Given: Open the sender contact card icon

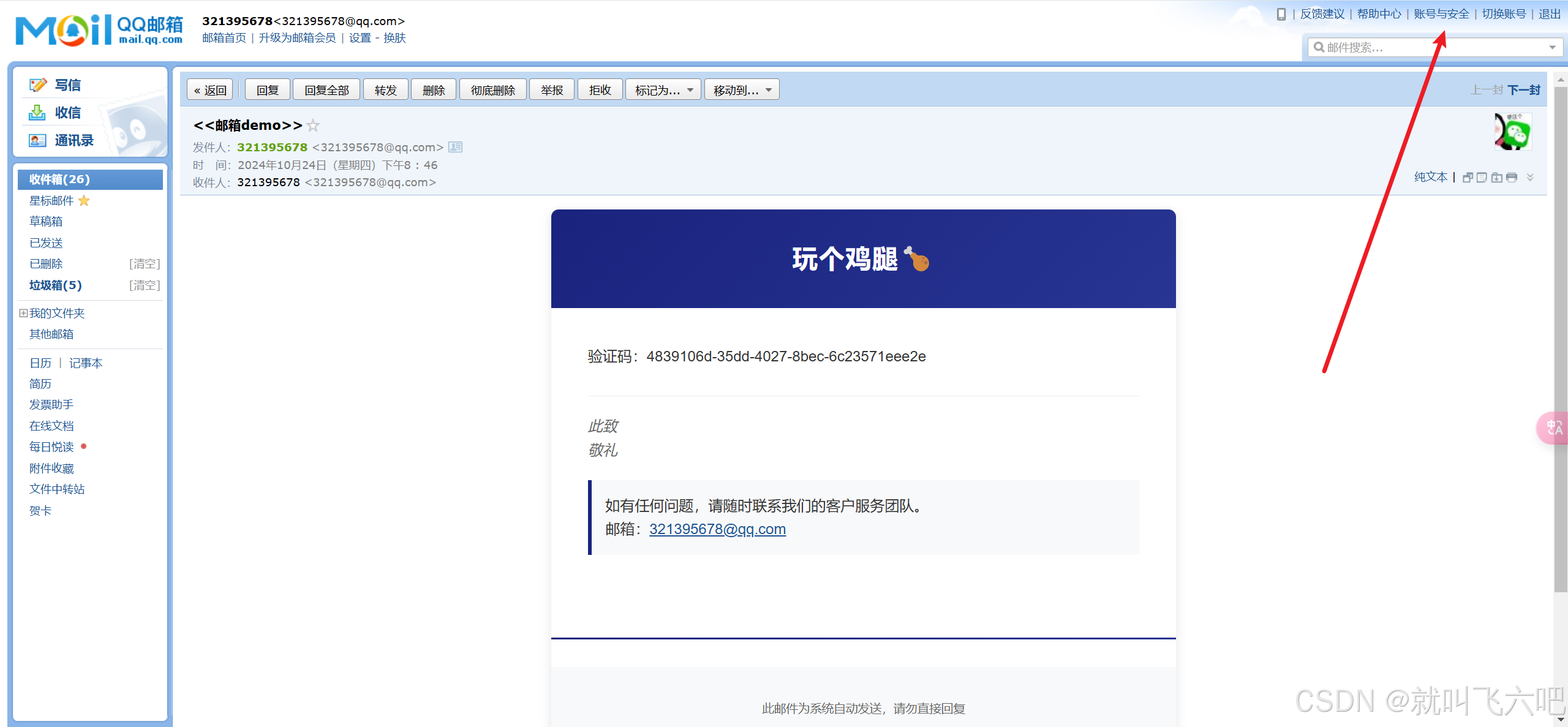Looking at the screenshot, I should point(455,147).
